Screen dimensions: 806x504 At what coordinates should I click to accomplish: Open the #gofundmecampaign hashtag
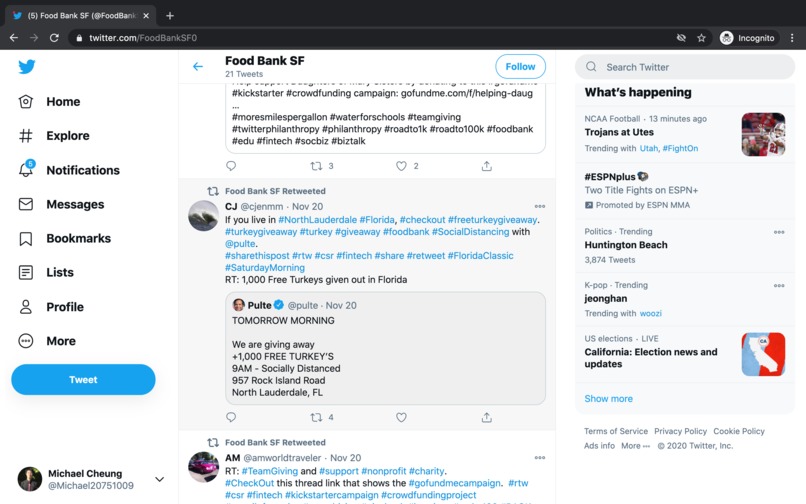tap(454, 483)
